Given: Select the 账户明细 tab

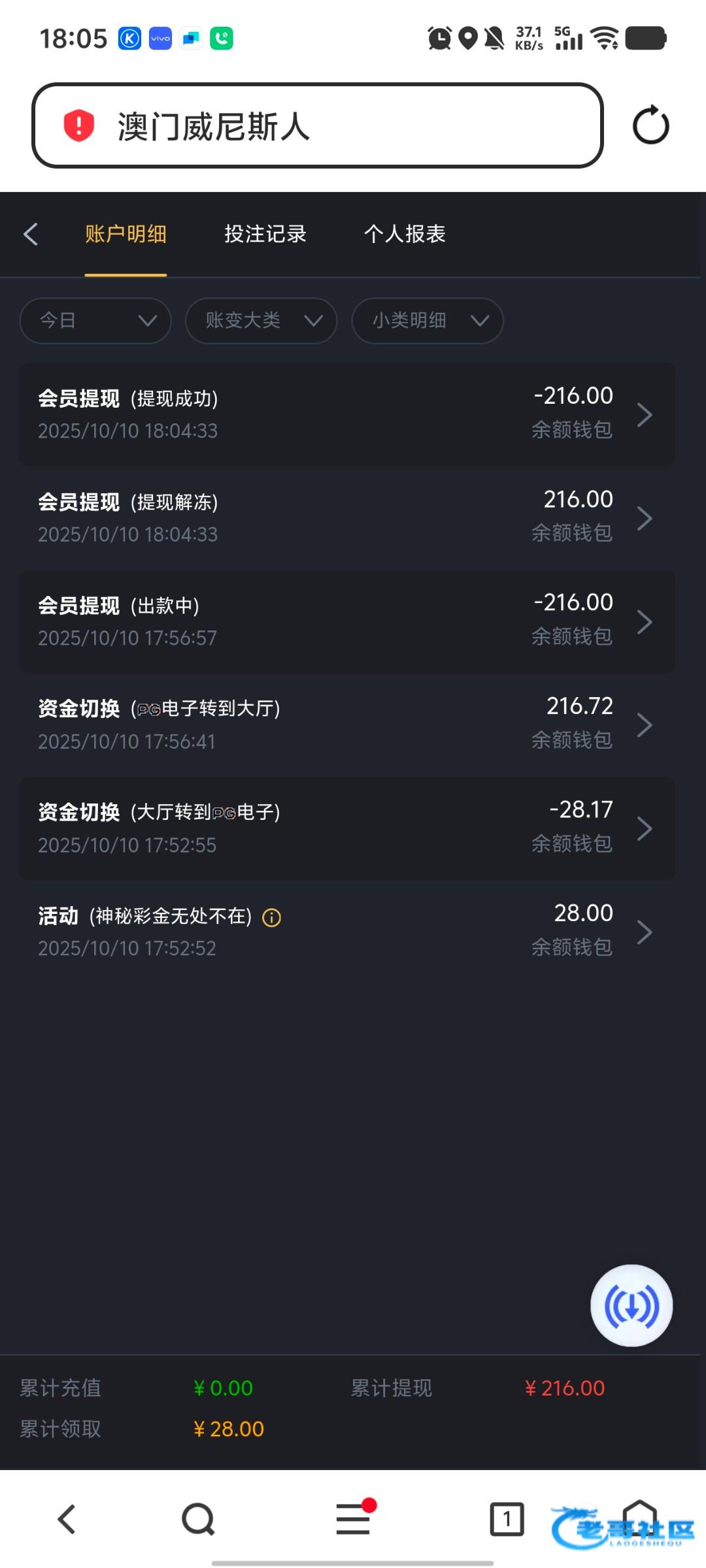Looking at the screenshot, I should 126,234.
